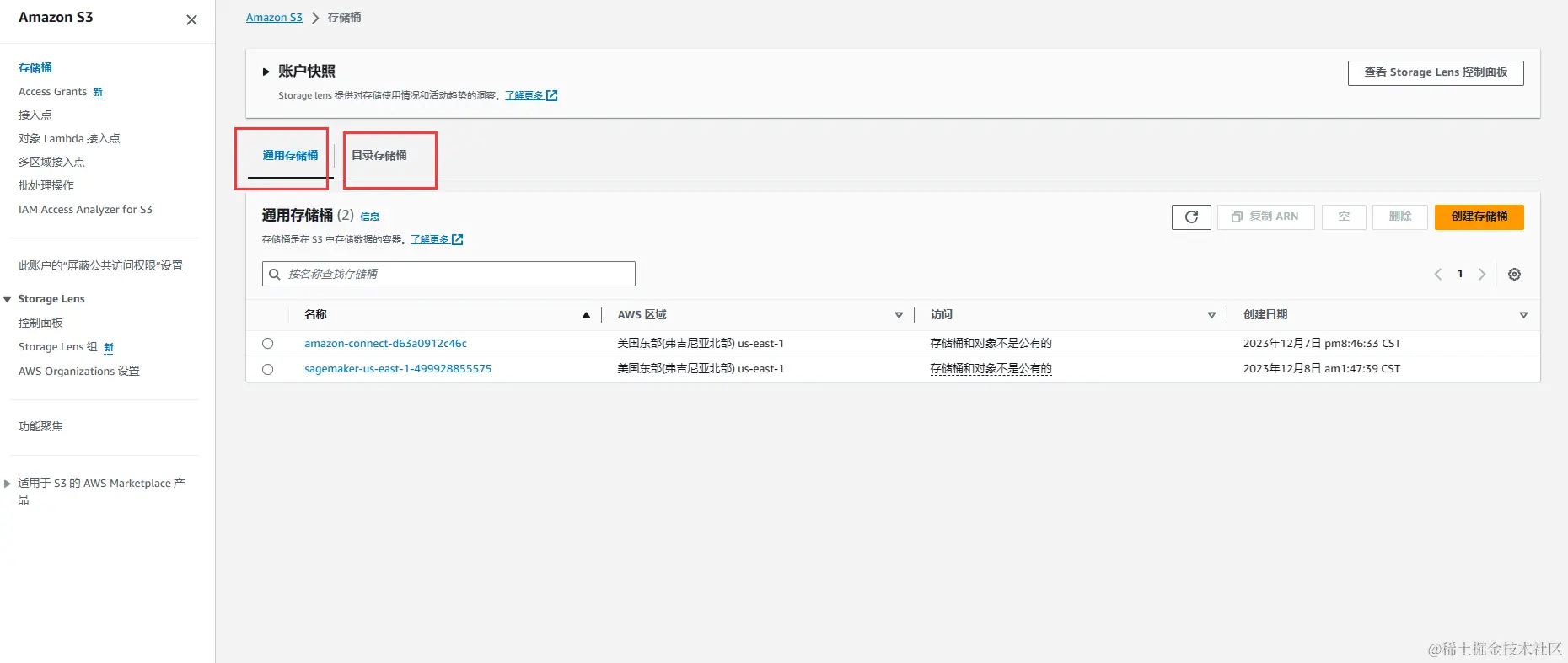Screen dimensions: 1568x663
Task: Open 多区域接入点 in sidebar
Action: [51, 162]
